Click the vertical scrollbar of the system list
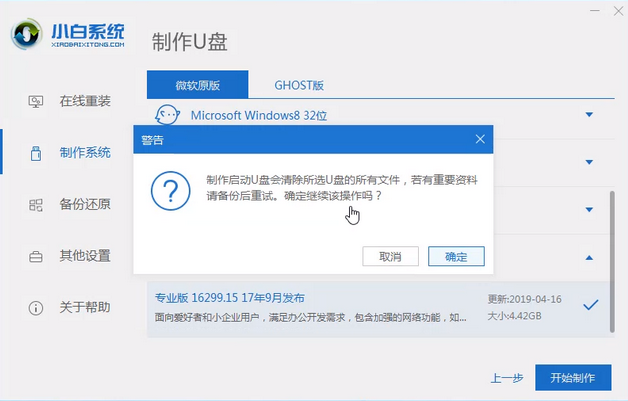628x401 pixels. [x=612, y=262]
